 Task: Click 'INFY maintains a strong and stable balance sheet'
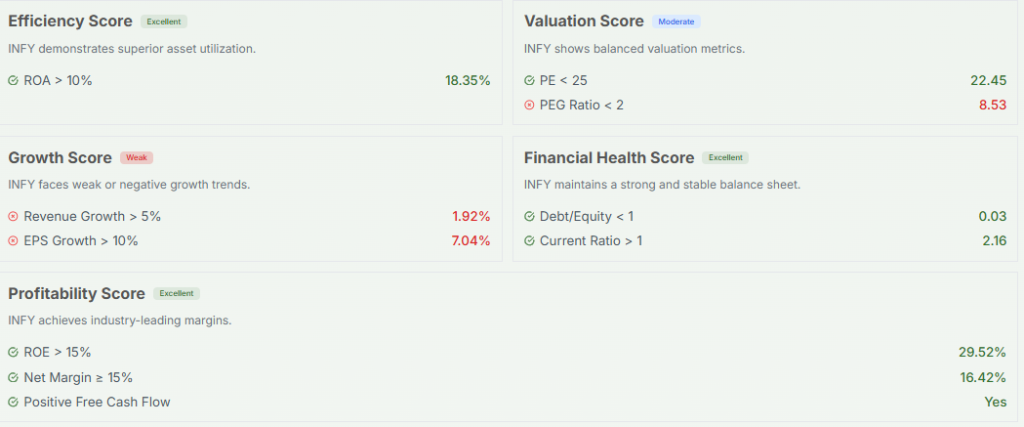coord(662,185)
